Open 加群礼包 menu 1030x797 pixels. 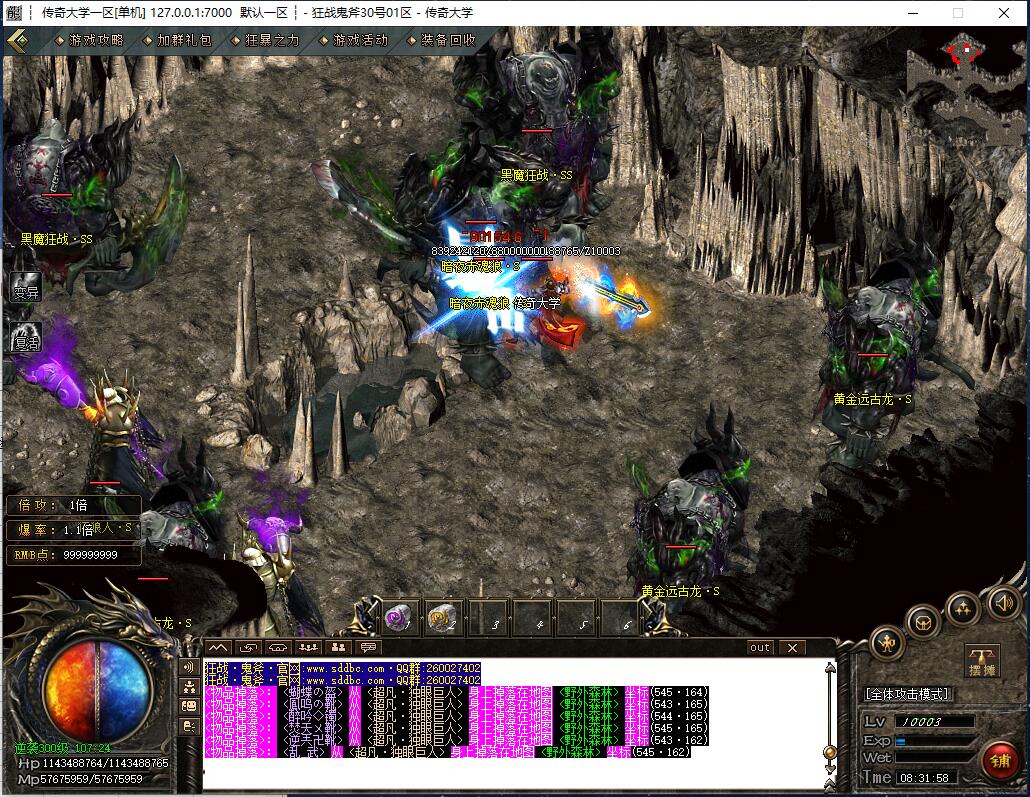(177, 41)
